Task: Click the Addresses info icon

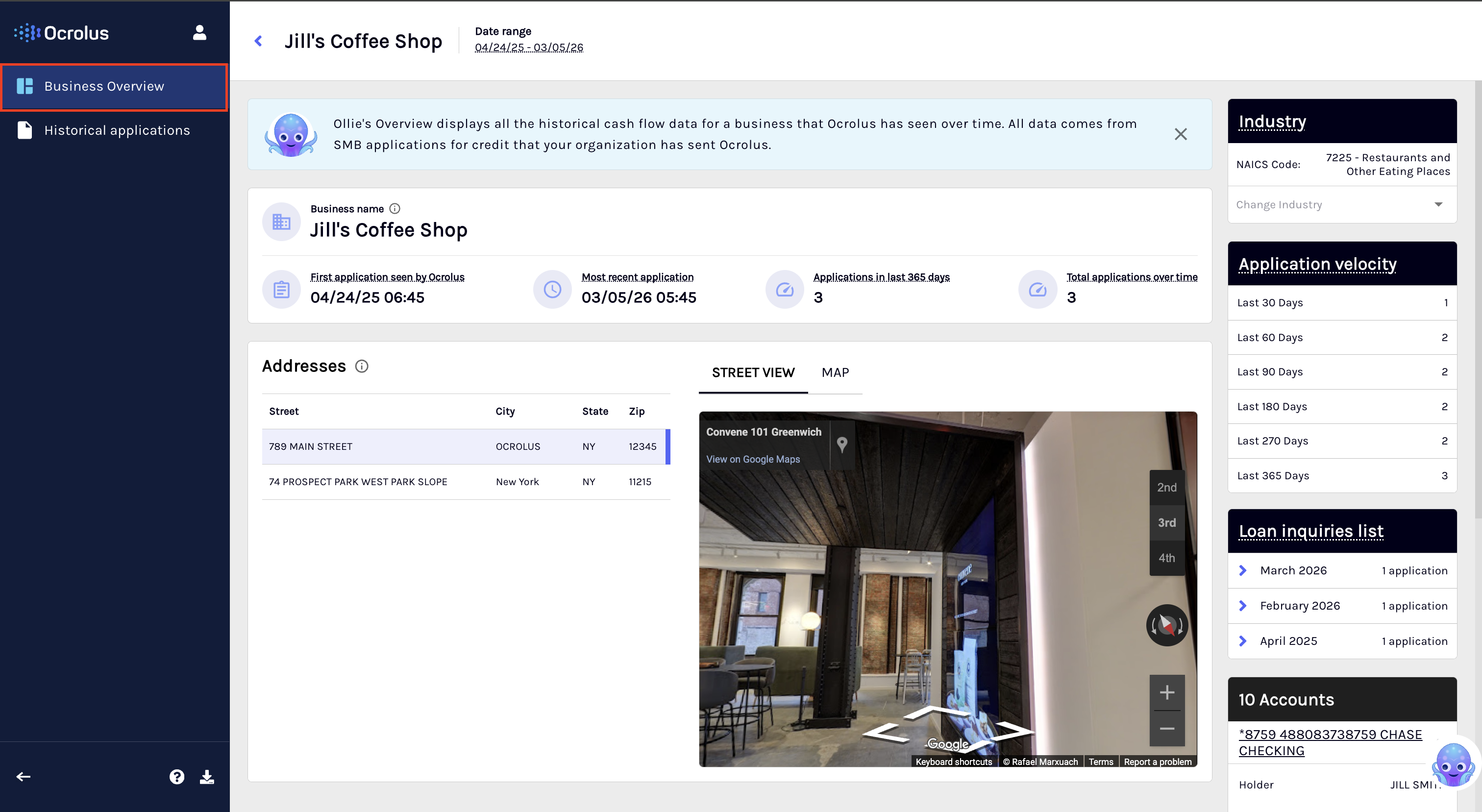Action: click(x=361, y=367)
